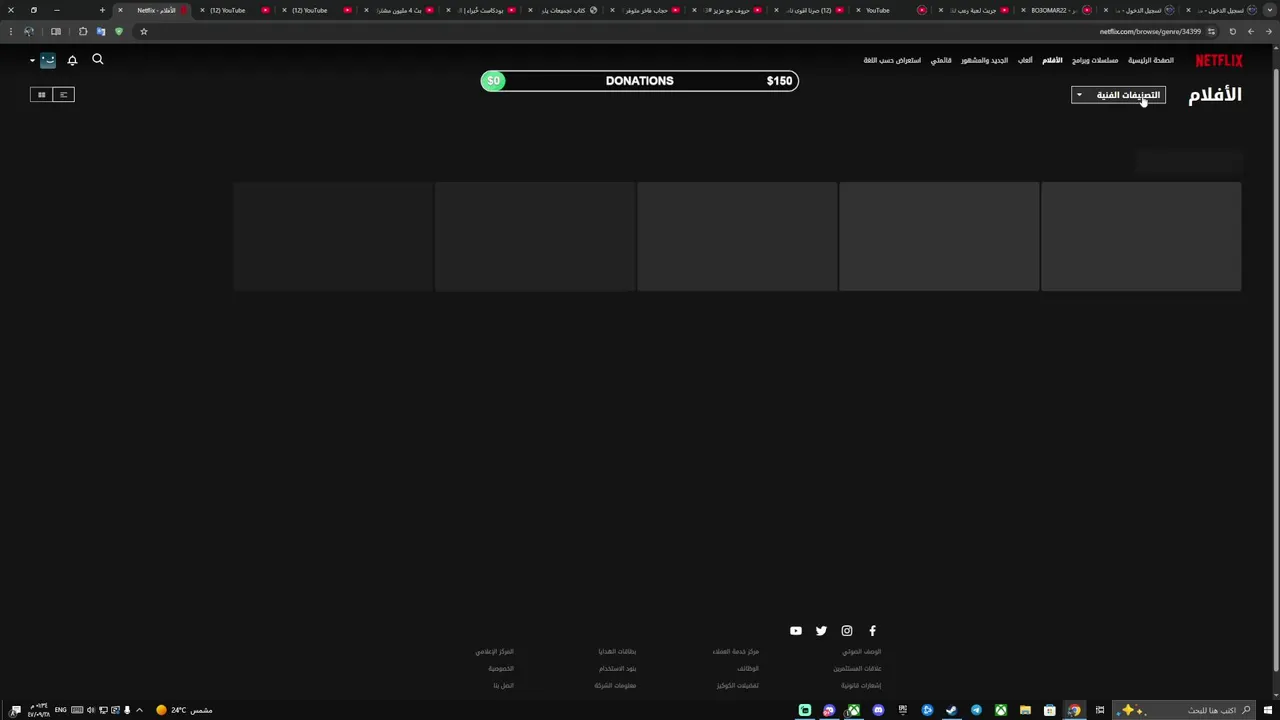Go back using the browser arrow
Screen dimensions: 1280x720
click(x=1268, y=32)
